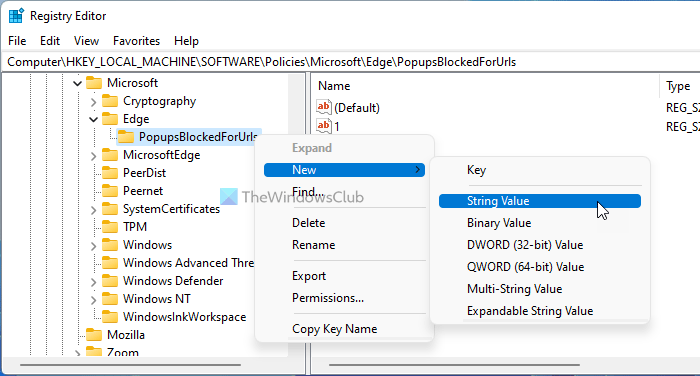Expand the Cryptography key arrow
Image resolution: width=700 pixels, height=376 pixels.
93,102
